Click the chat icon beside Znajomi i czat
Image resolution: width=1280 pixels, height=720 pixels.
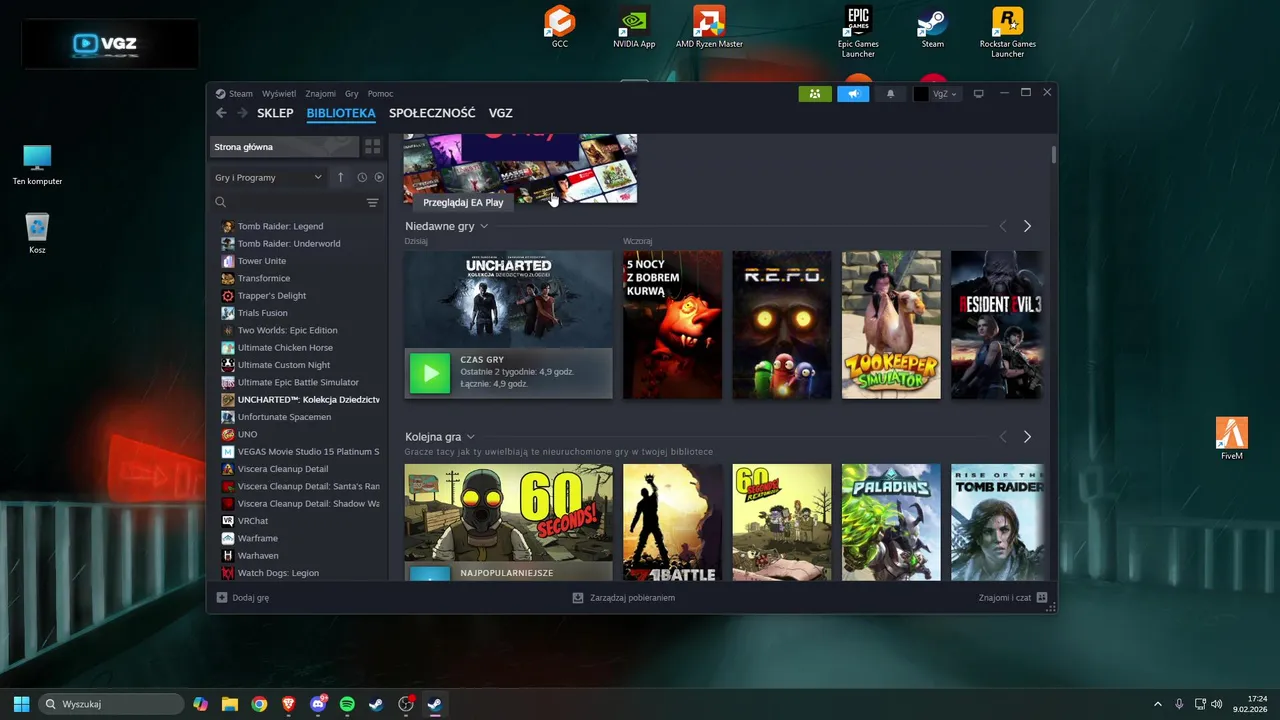click(x=1042, y=597)
